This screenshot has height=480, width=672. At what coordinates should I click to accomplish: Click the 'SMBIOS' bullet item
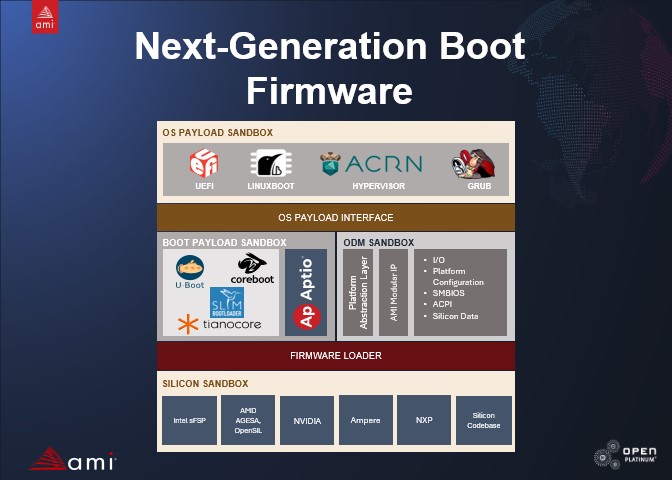(x=448, y=293)
